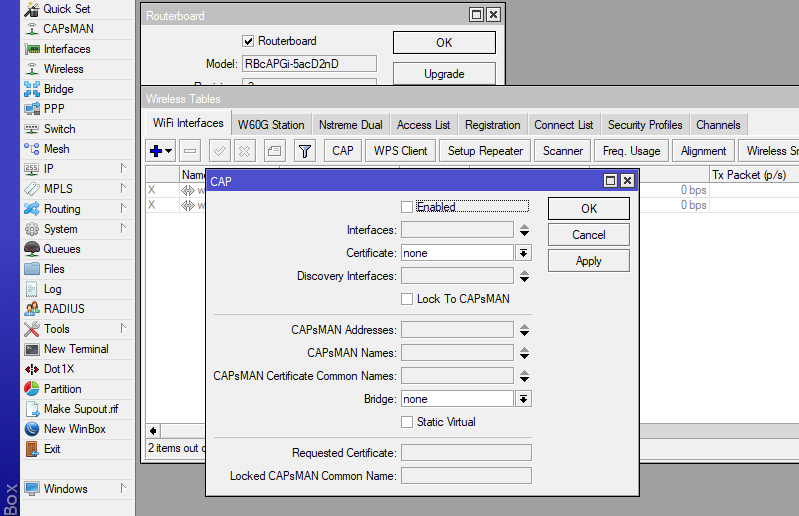Click the Setup Repeater button
The height and width of the screenshot is (516, 799).
485,151
